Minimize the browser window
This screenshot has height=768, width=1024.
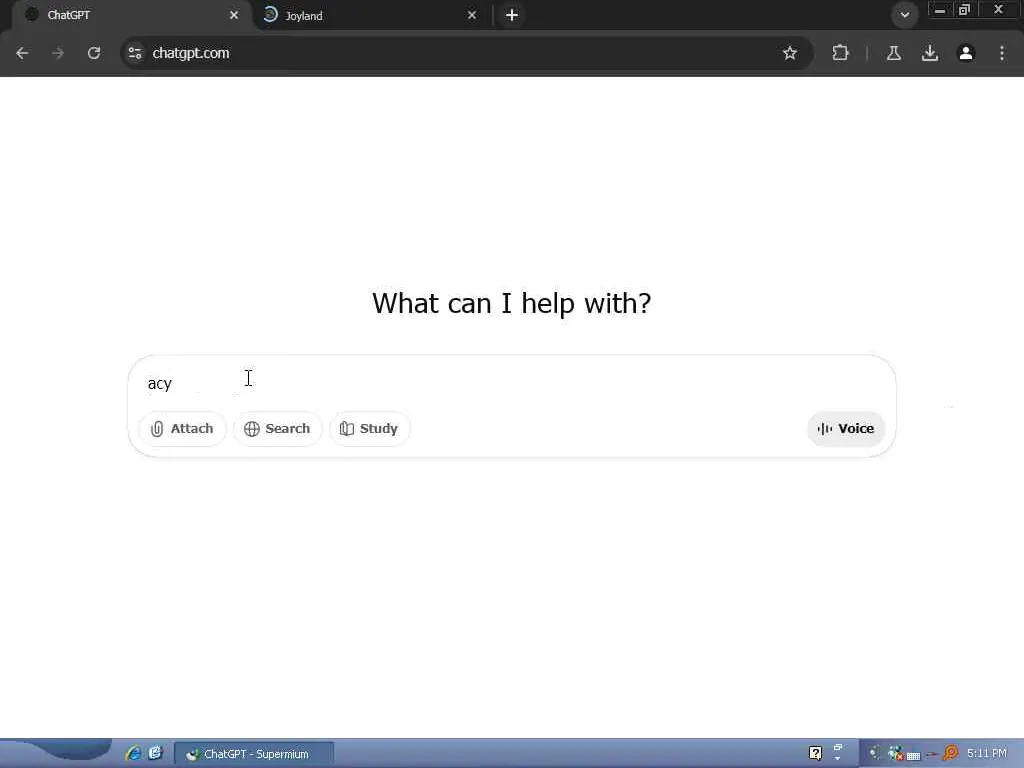point(940,10)
